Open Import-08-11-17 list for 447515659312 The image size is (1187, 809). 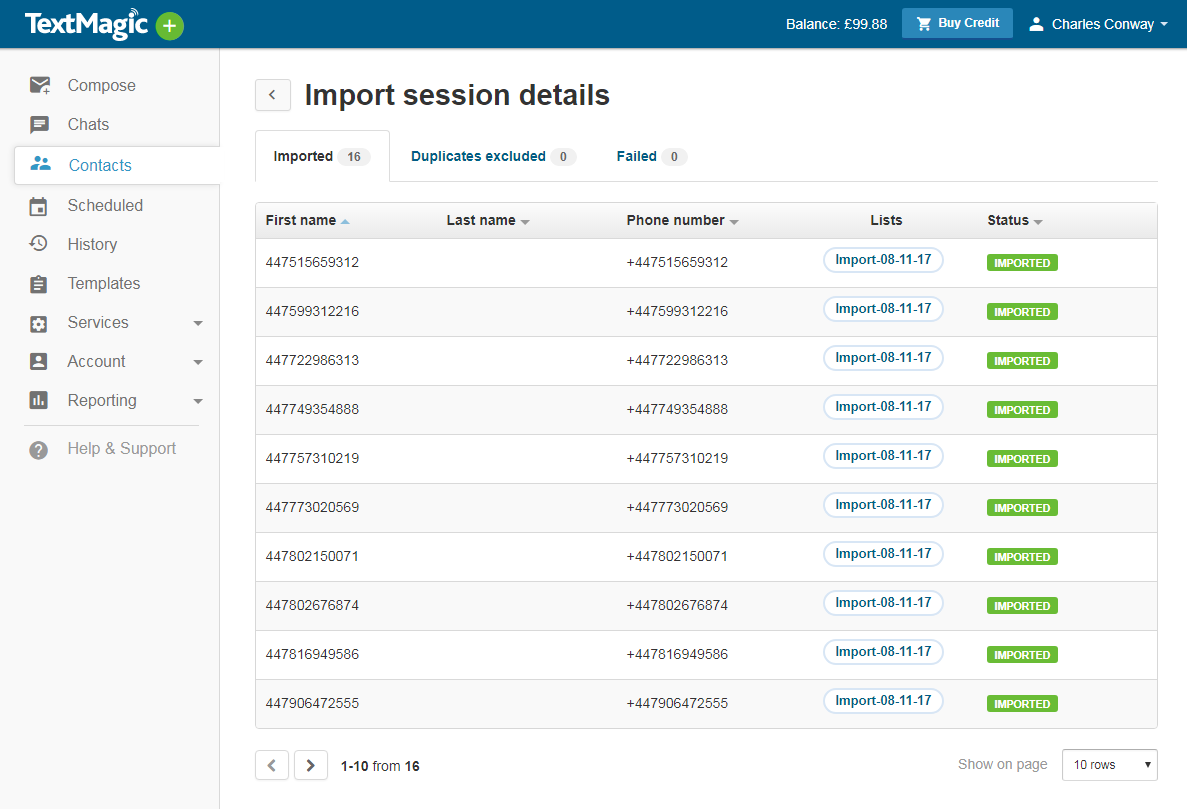pos(883,260)
